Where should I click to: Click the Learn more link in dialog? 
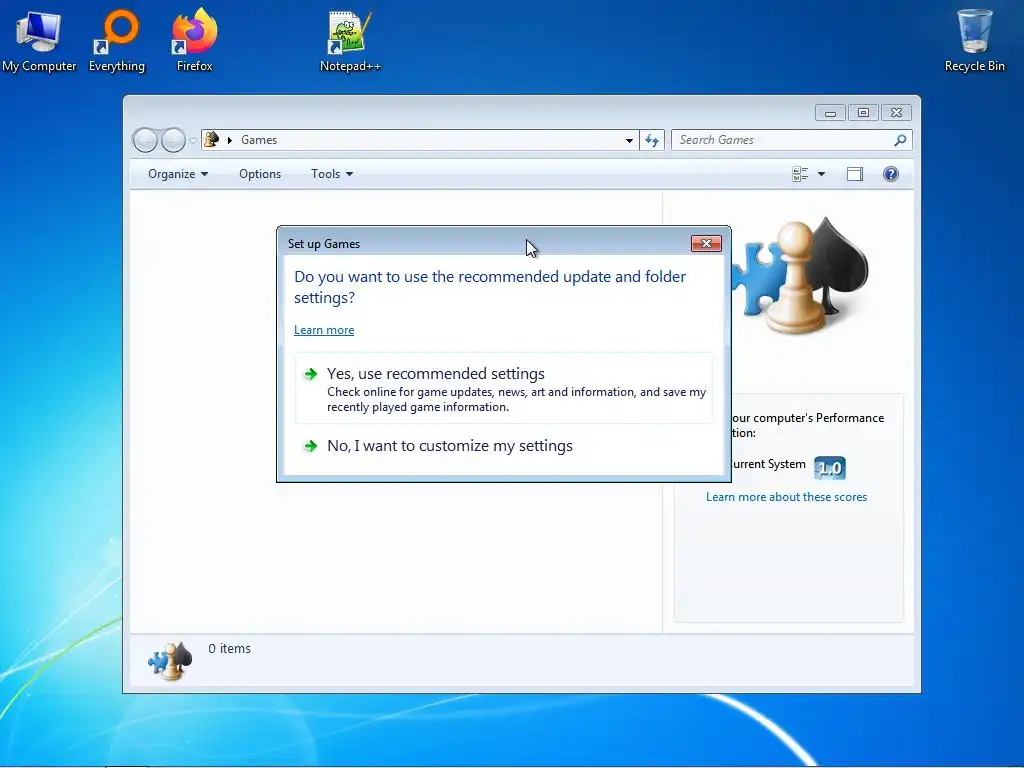click(324, 330)
